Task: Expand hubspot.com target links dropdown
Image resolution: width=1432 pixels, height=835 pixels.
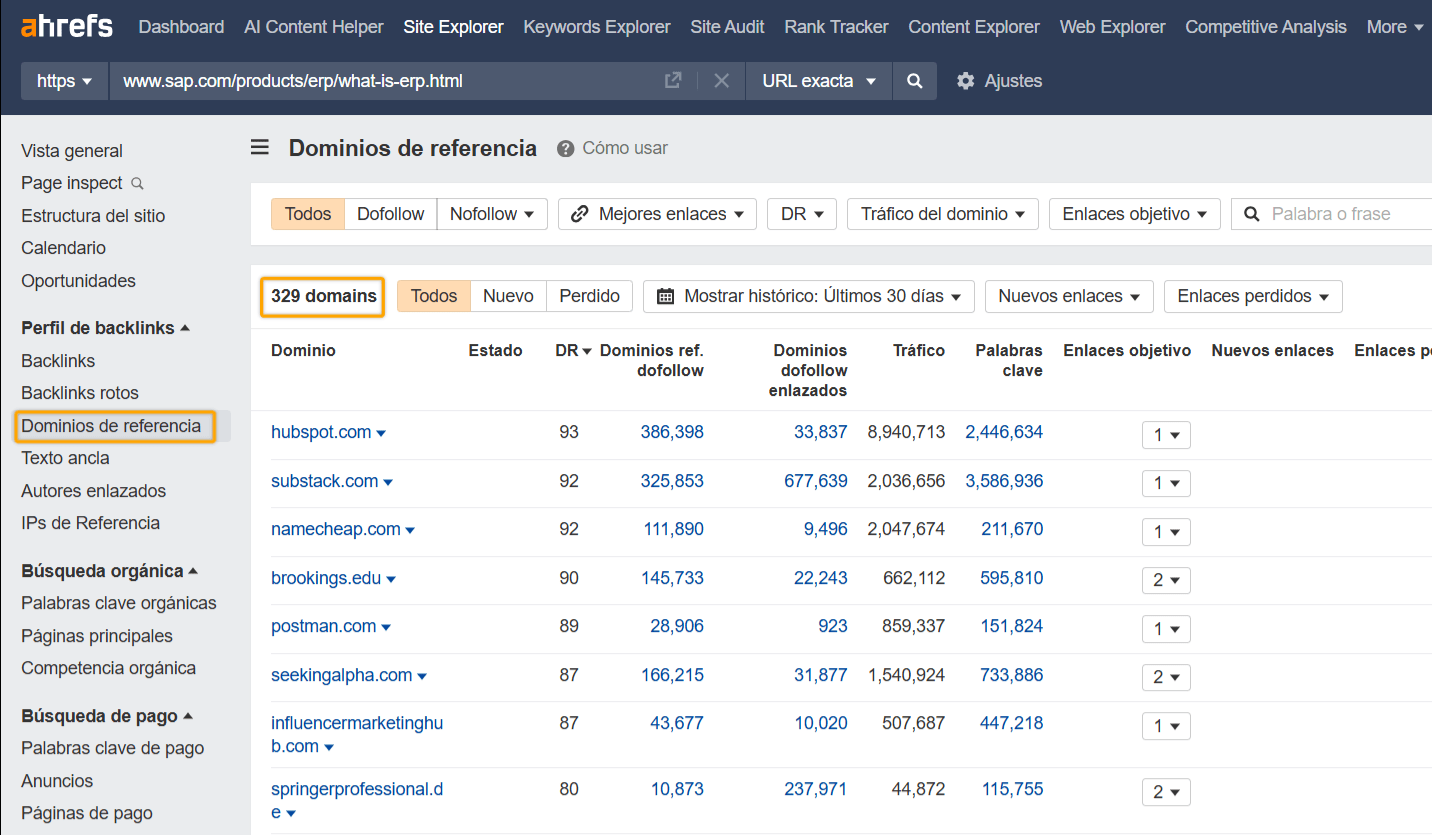Action: 1166,435
